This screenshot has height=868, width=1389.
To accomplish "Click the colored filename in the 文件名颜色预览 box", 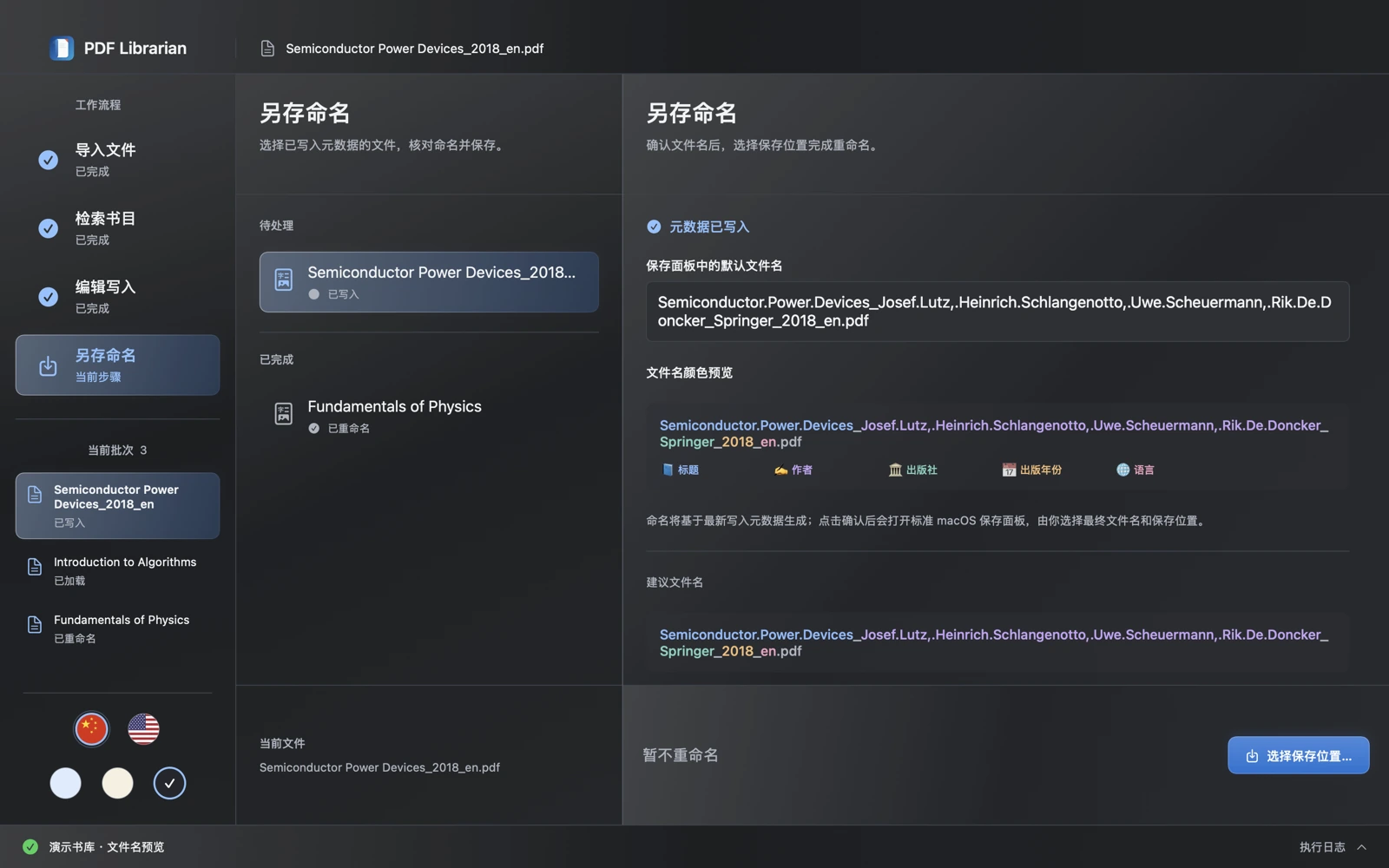I will point(994,433).
